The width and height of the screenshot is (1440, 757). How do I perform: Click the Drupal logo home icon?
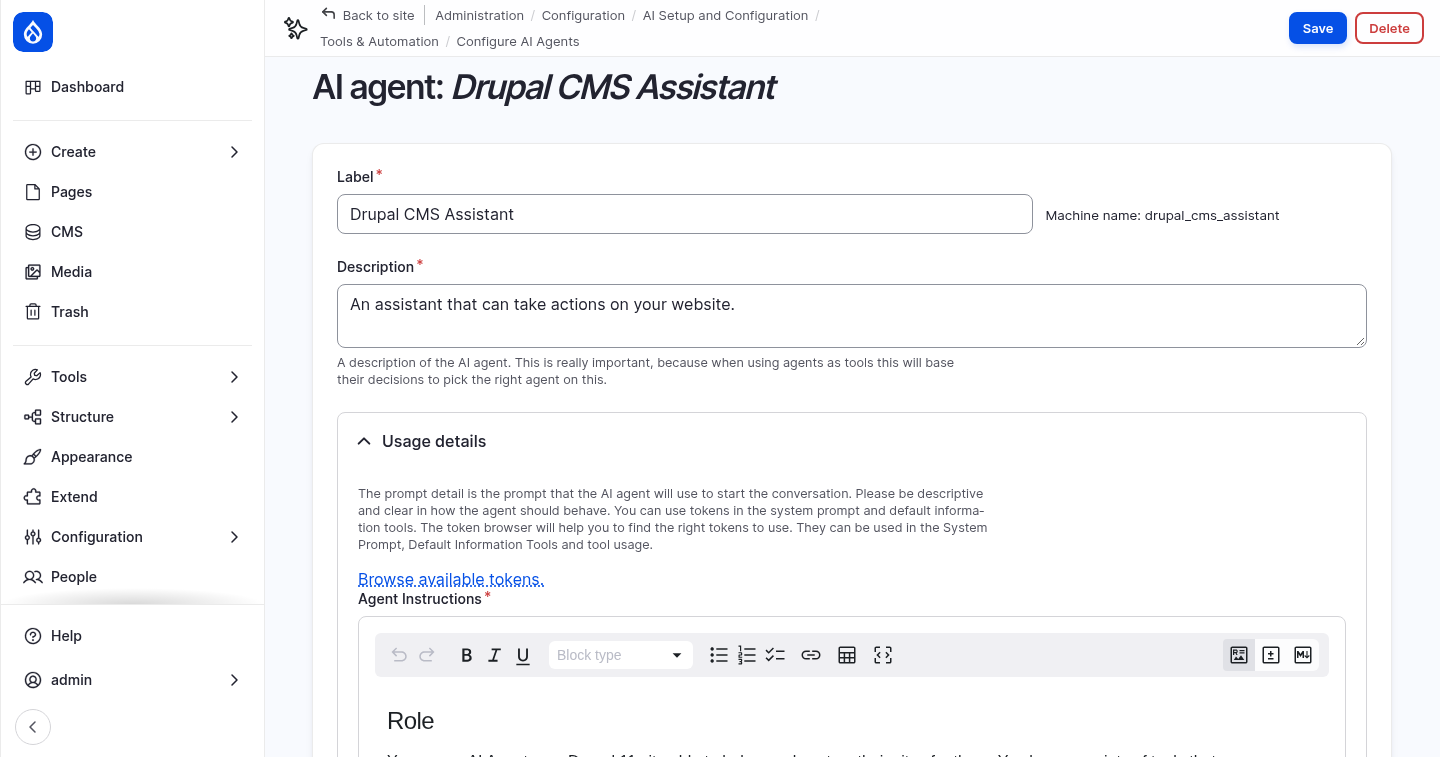point(33,32)
